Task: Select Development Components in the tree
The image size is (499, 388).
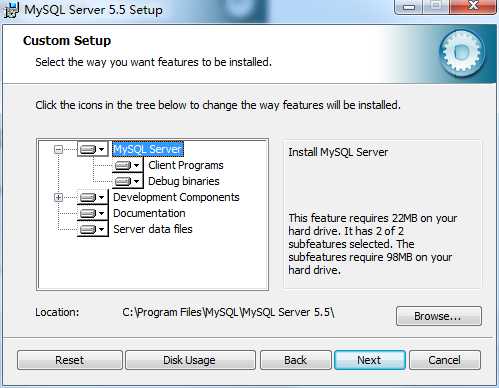Action: coord(176,197)
